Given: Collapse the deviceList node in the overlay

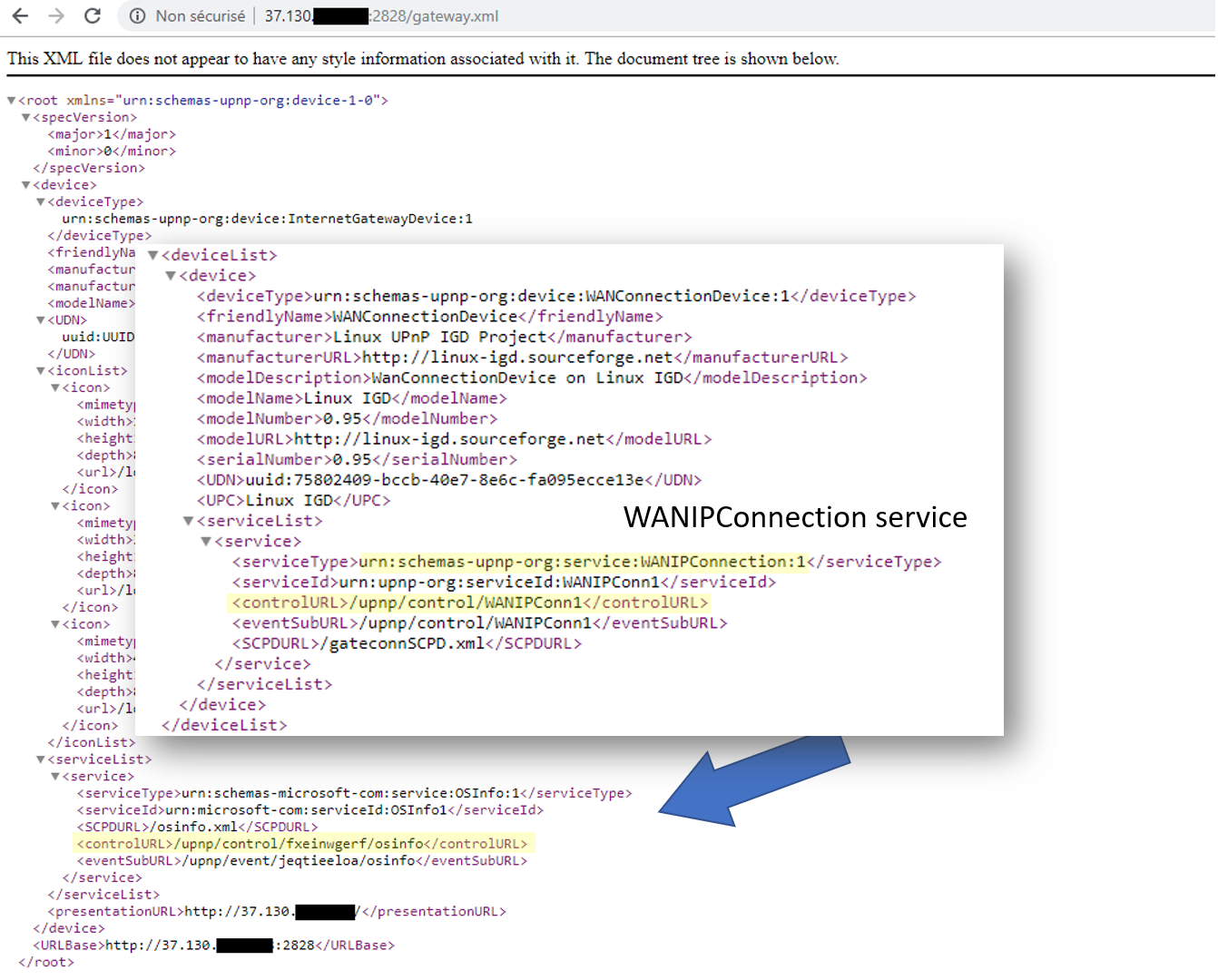Looking at the screenshot, I should tap(152, 256).
